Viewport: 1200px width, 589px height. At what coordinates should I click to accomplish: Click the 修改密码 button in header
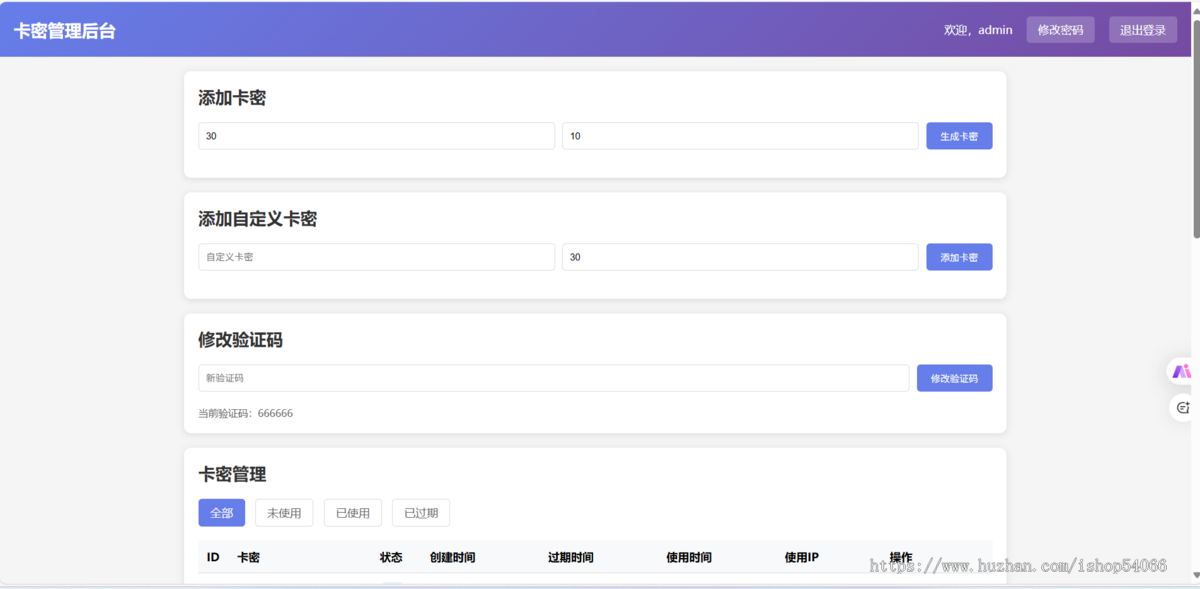[1060, 30]
